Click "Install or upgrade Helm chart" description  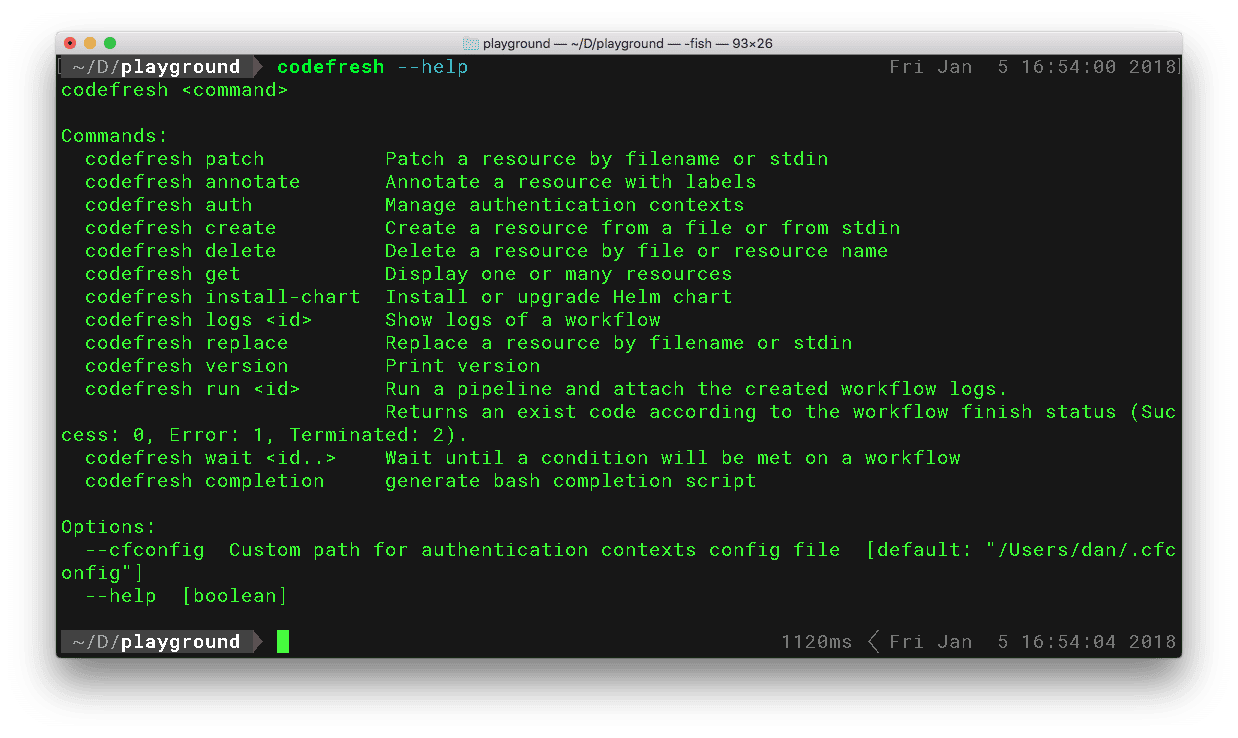coord(559,297)
